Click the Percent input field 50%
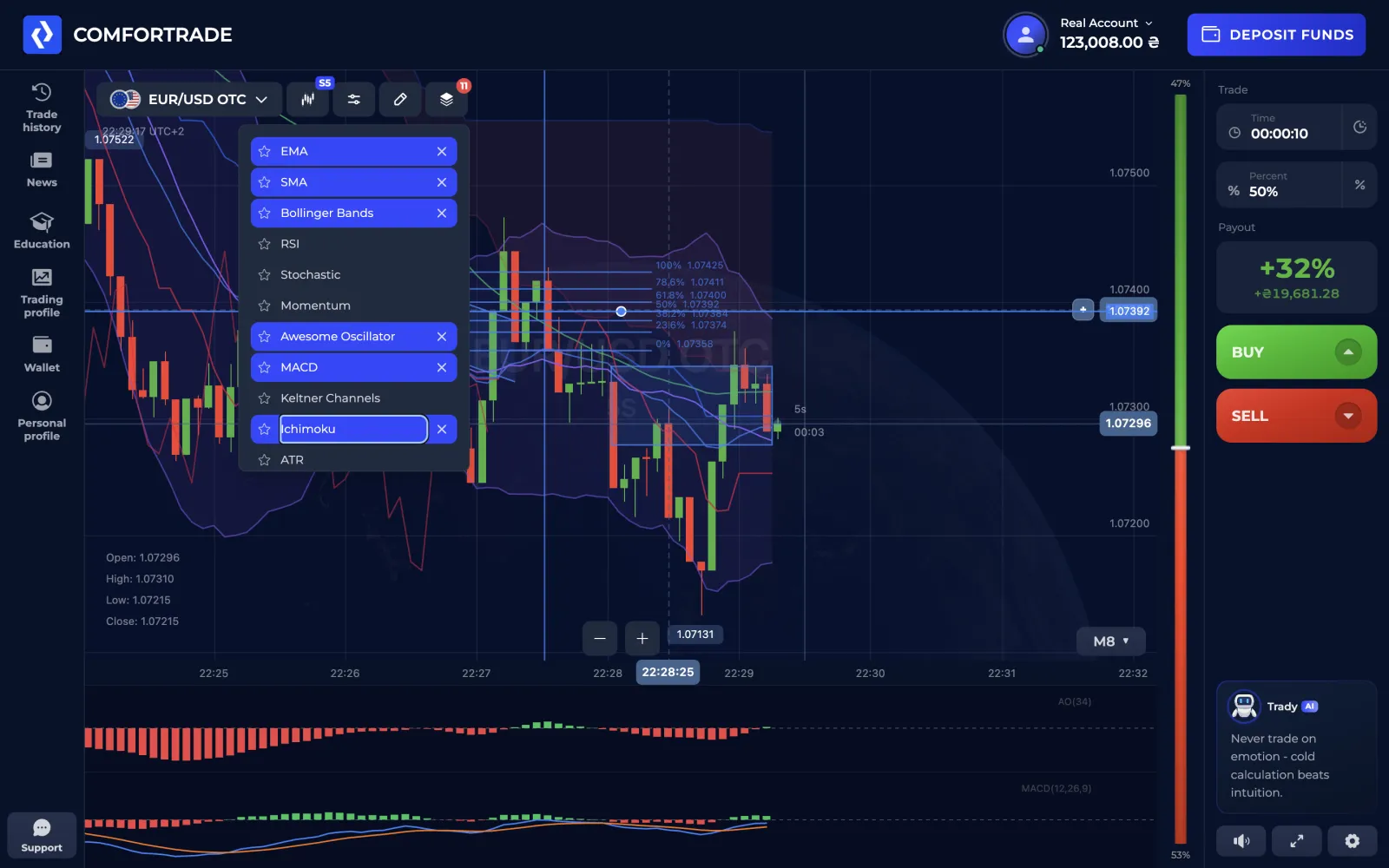 (1280, 185)
